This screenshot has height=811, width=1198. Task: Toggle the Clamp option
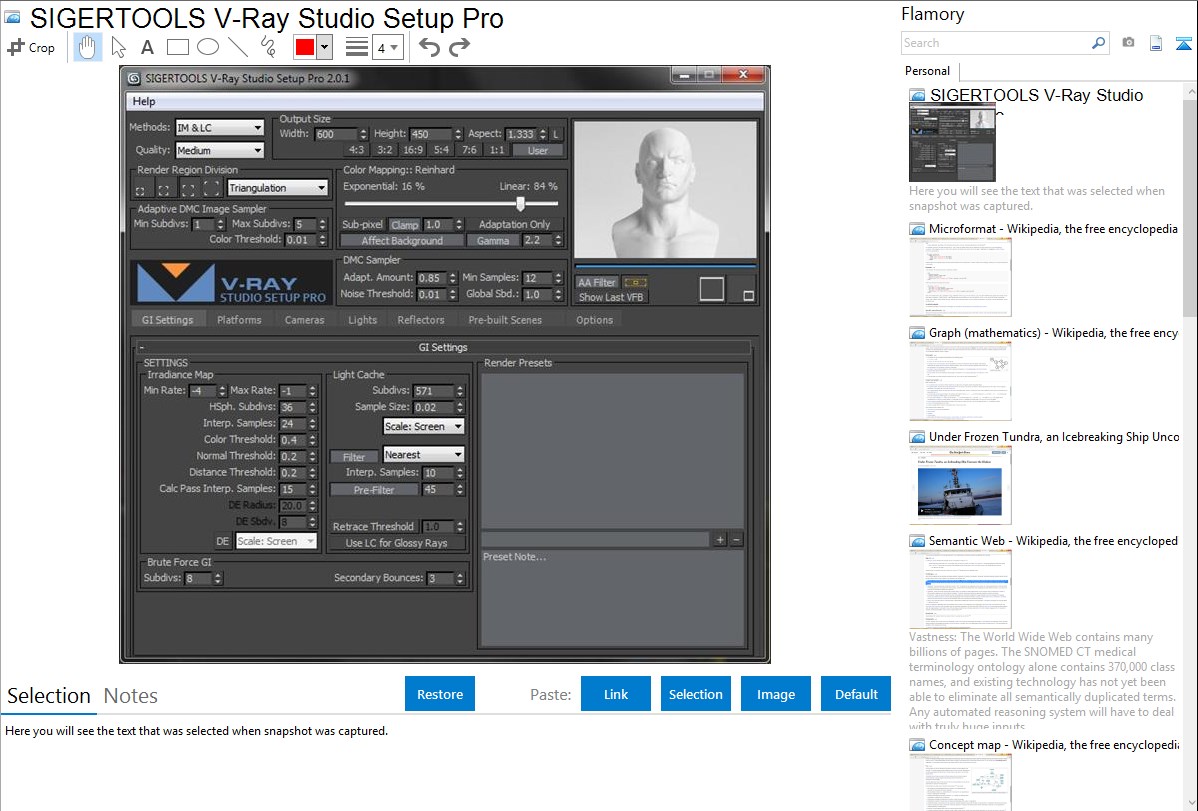[404, 225]
